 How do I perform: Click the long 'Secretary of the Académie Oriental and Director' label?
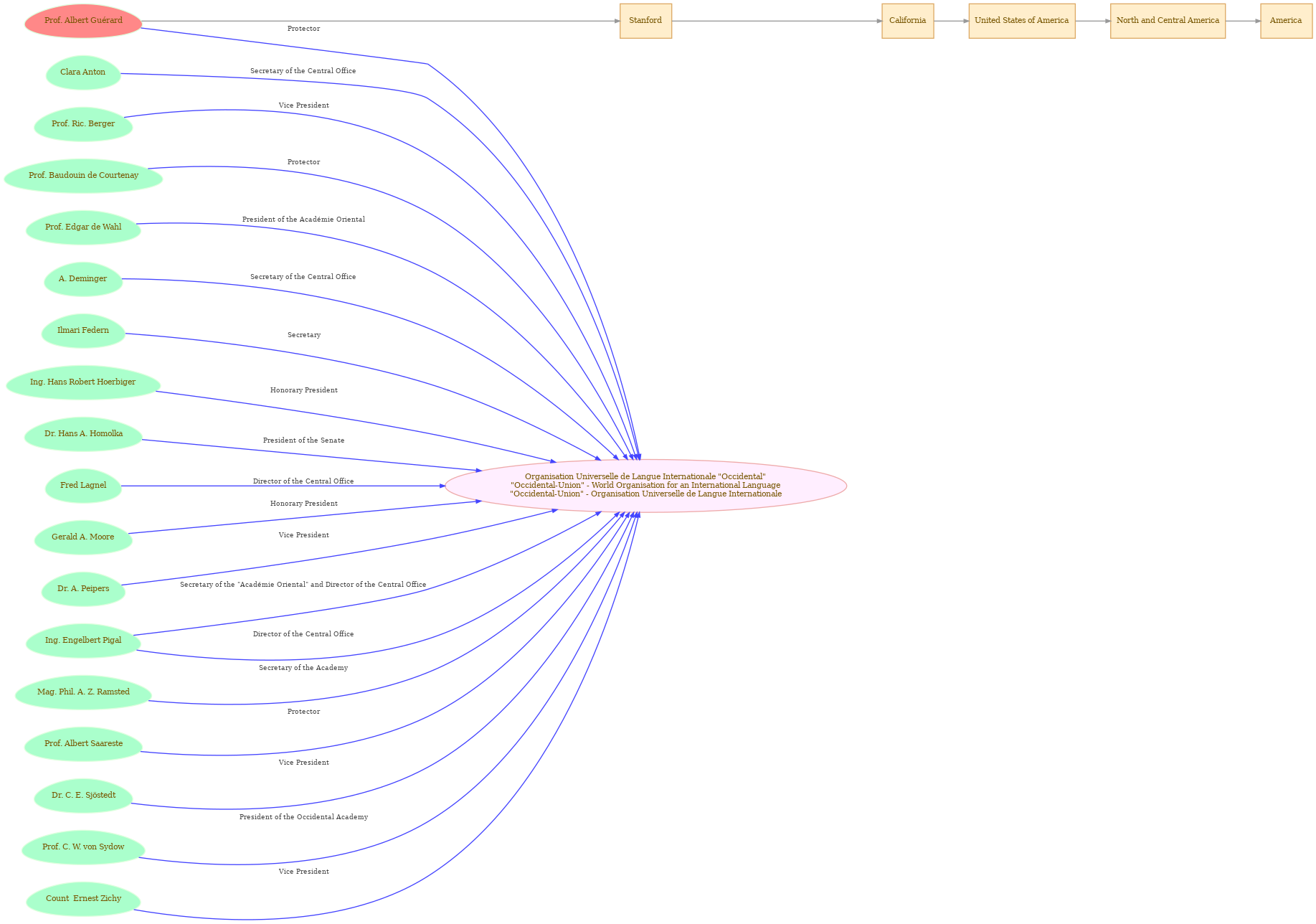tap(303, 585)
